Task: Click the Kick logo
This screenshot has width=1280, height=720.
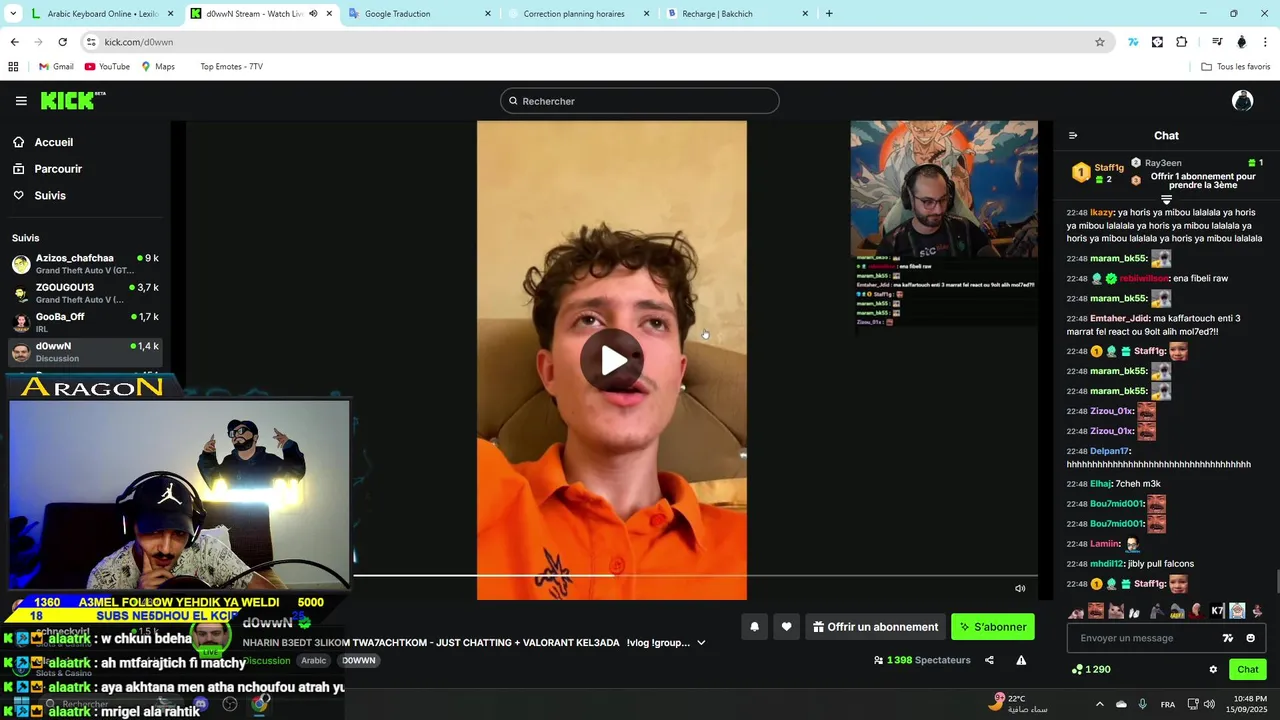Action: [72, 100]
